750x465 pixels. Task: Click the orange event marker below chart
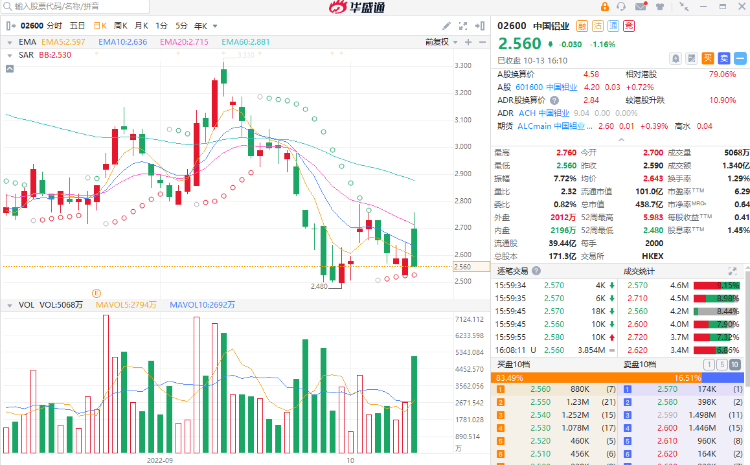[x=96, y=293]
